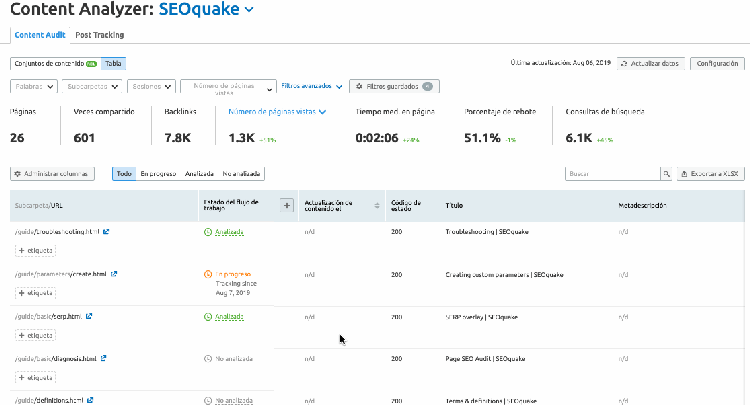Click Exportar a XLSX button
The width and height of the screenshot is (750, 405).
pyautogui.click(x=710, y=174)
